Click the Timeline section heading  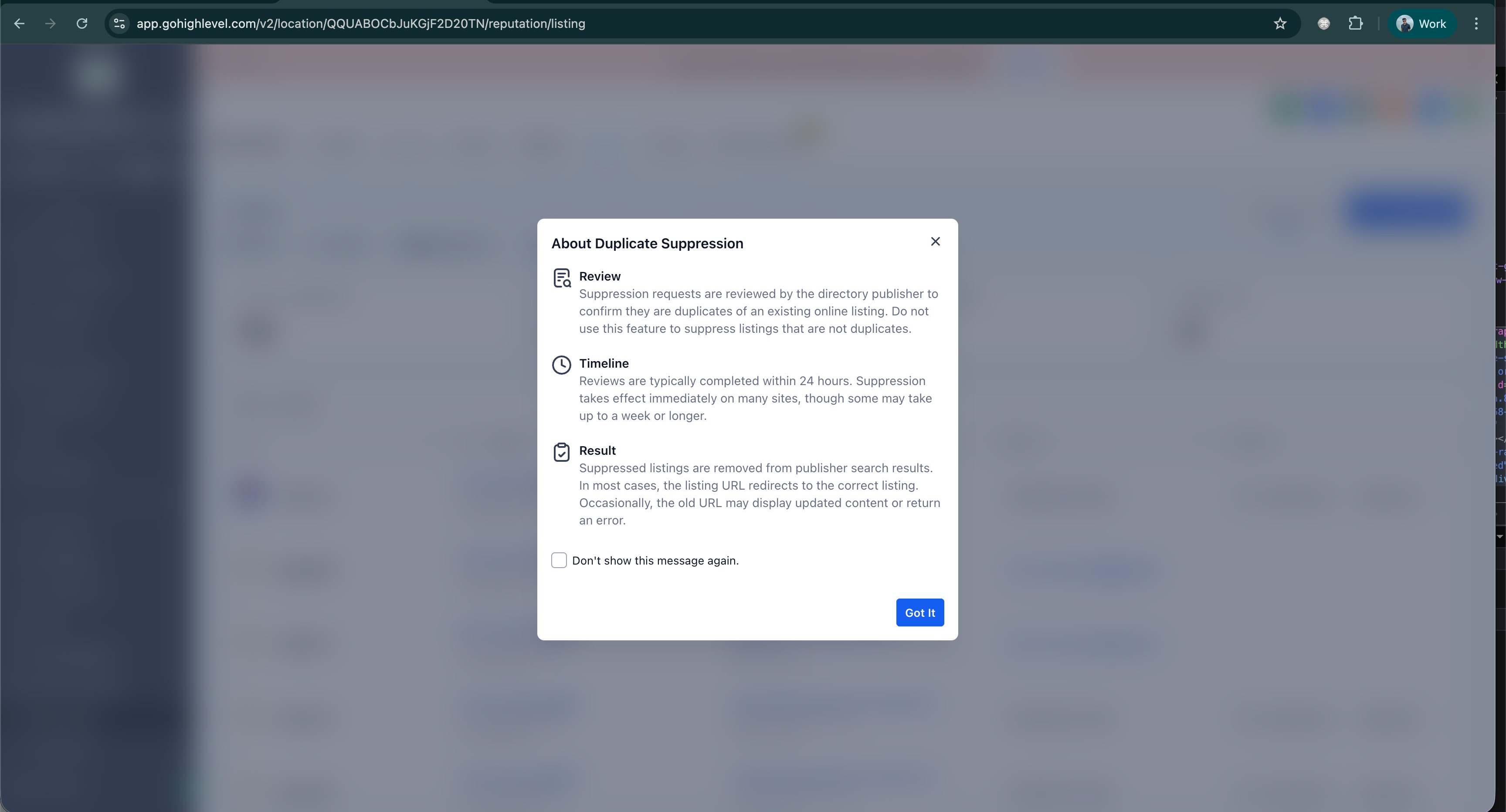604,363
